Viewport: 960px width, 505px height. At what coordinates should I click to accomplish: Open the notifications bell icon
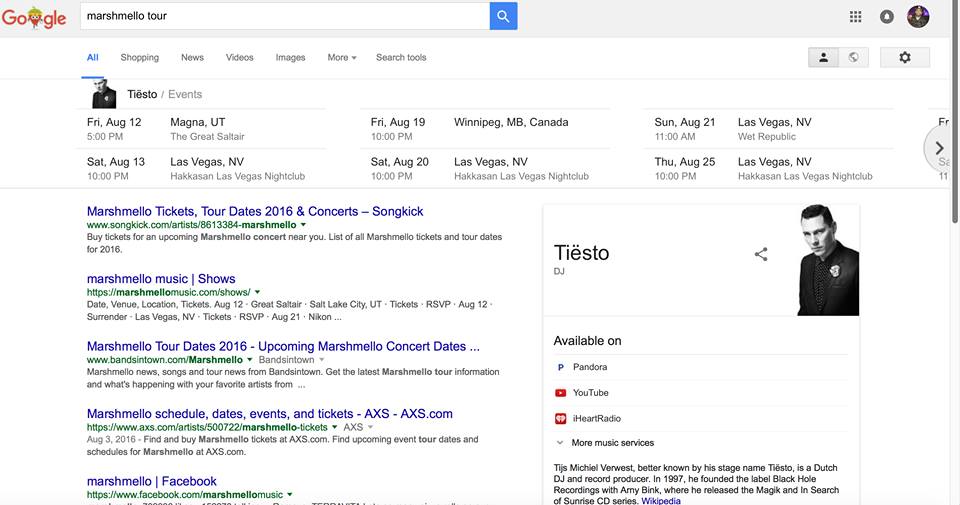pos(887,17)
